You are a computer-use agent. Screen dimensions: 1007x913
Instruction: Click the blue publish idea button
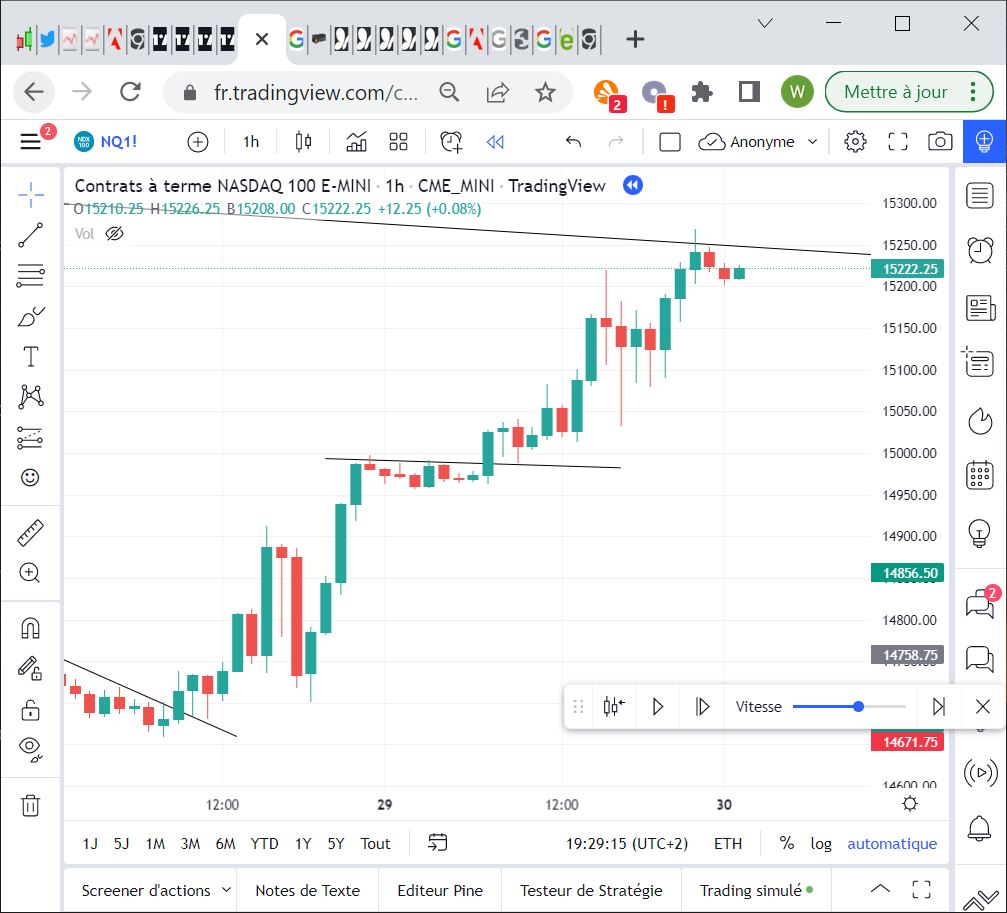click(984, 141)
